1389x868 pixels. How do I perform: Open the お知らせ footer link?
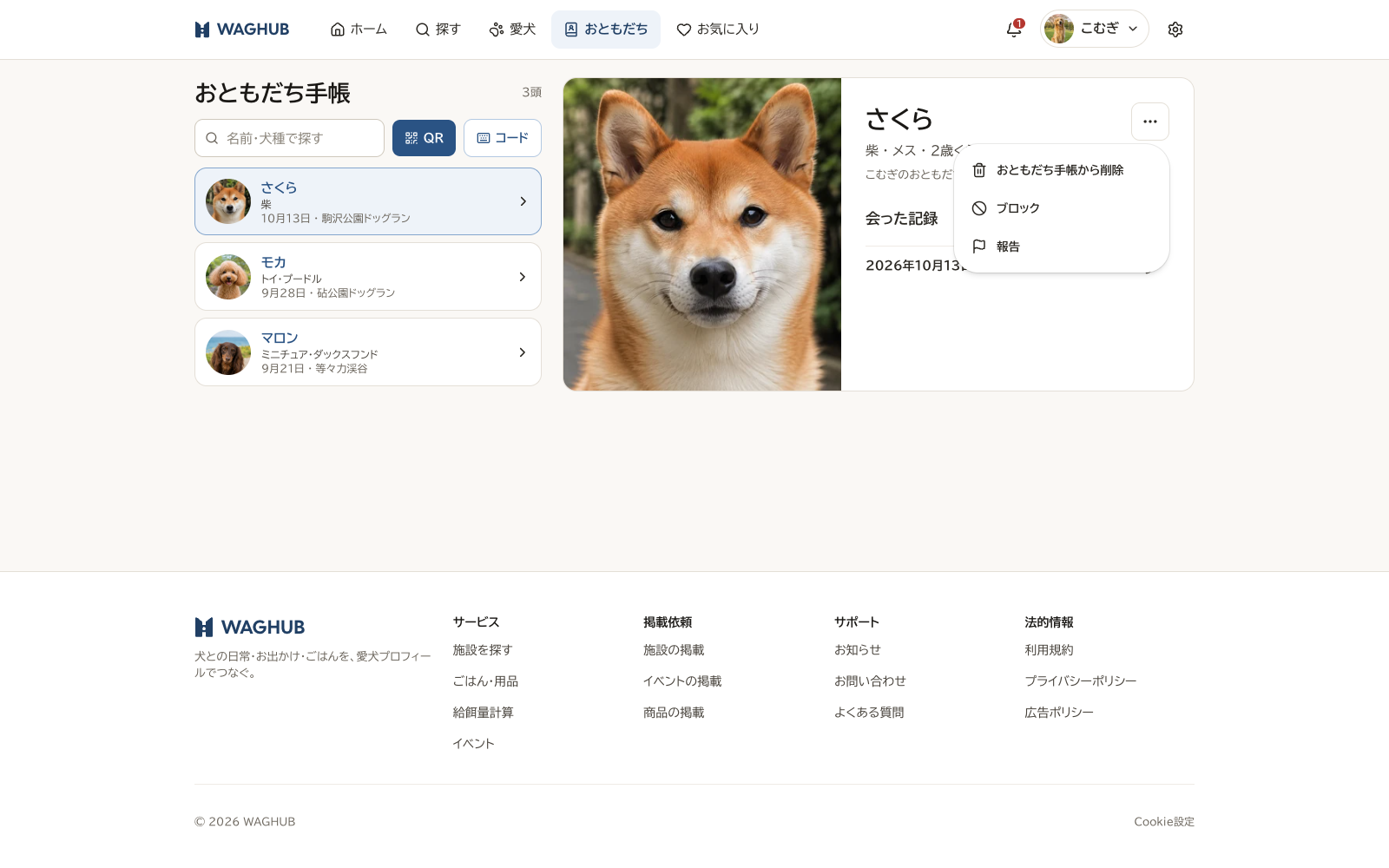click(x=858, y=650)
